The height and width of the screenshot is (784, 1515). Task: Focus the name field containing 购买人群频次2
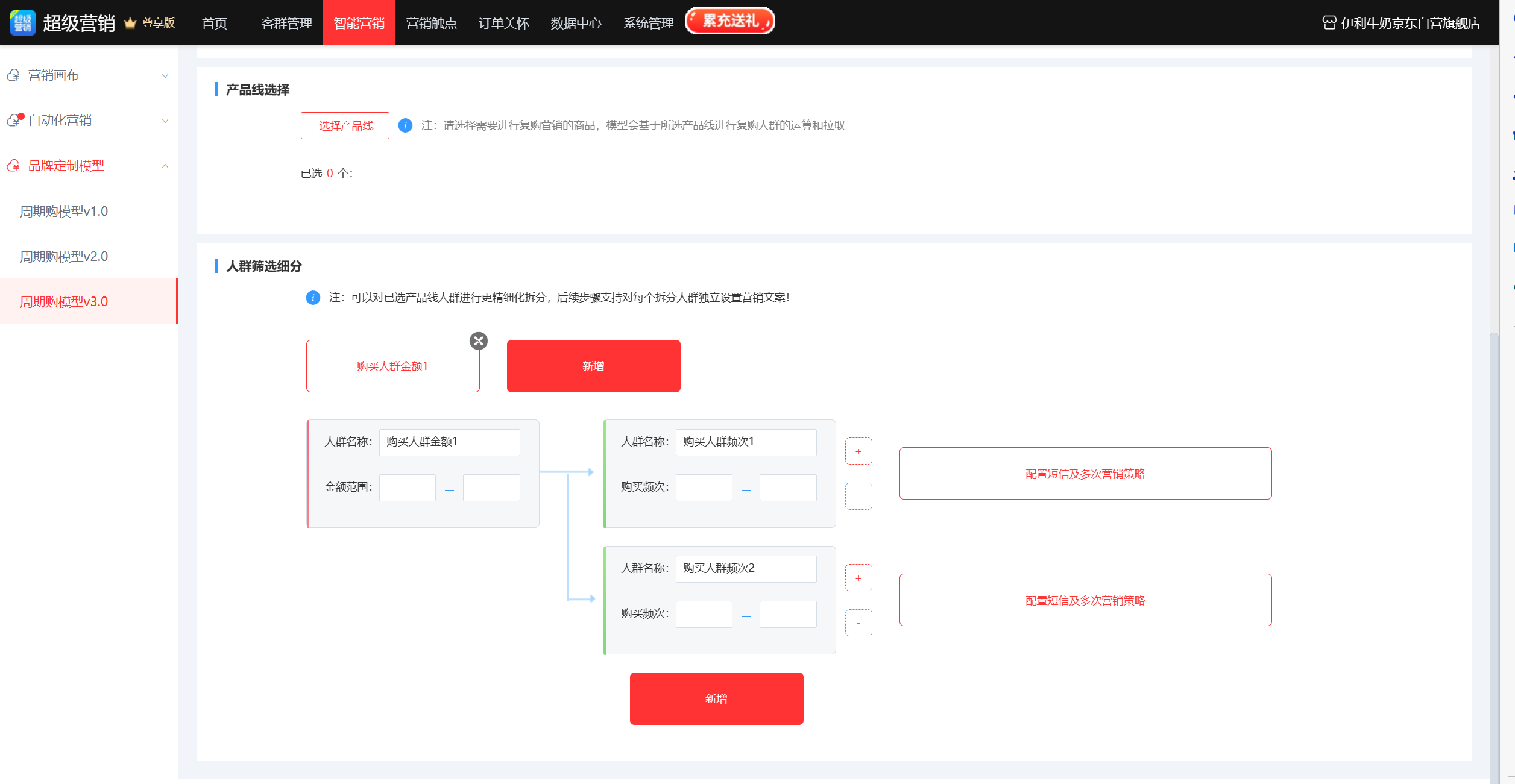click(x=746, y=569)
